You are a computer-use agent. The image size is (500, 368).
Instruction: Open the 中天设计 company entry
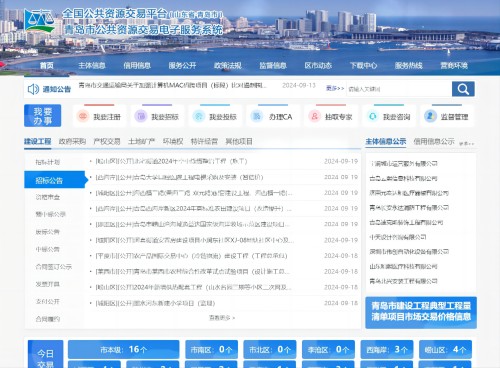click(398, 237)
